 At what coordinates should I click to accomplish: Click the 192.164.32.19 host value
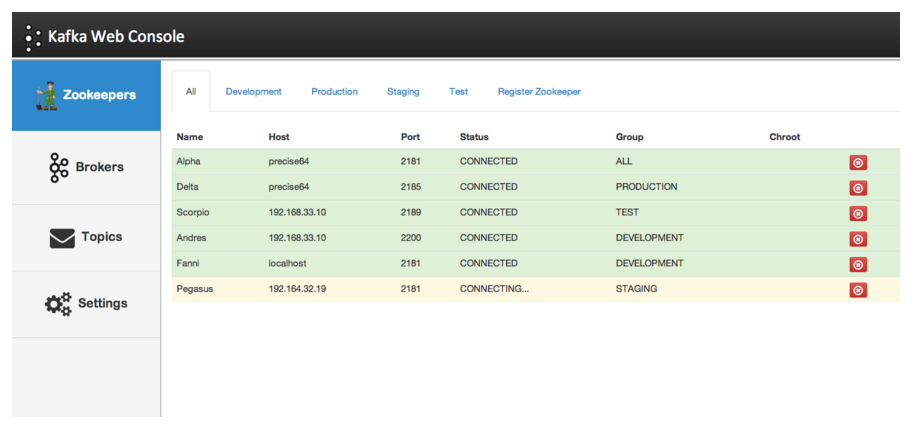click(x=297, y=289)
